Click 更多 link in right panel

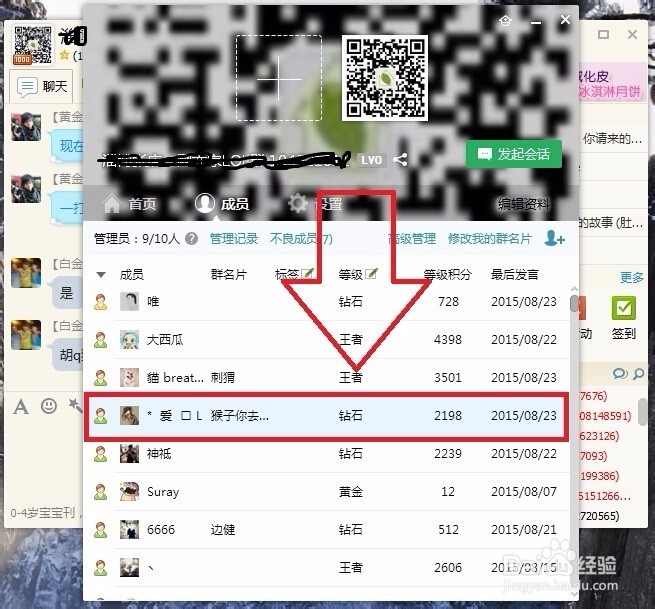click(632, 277)
